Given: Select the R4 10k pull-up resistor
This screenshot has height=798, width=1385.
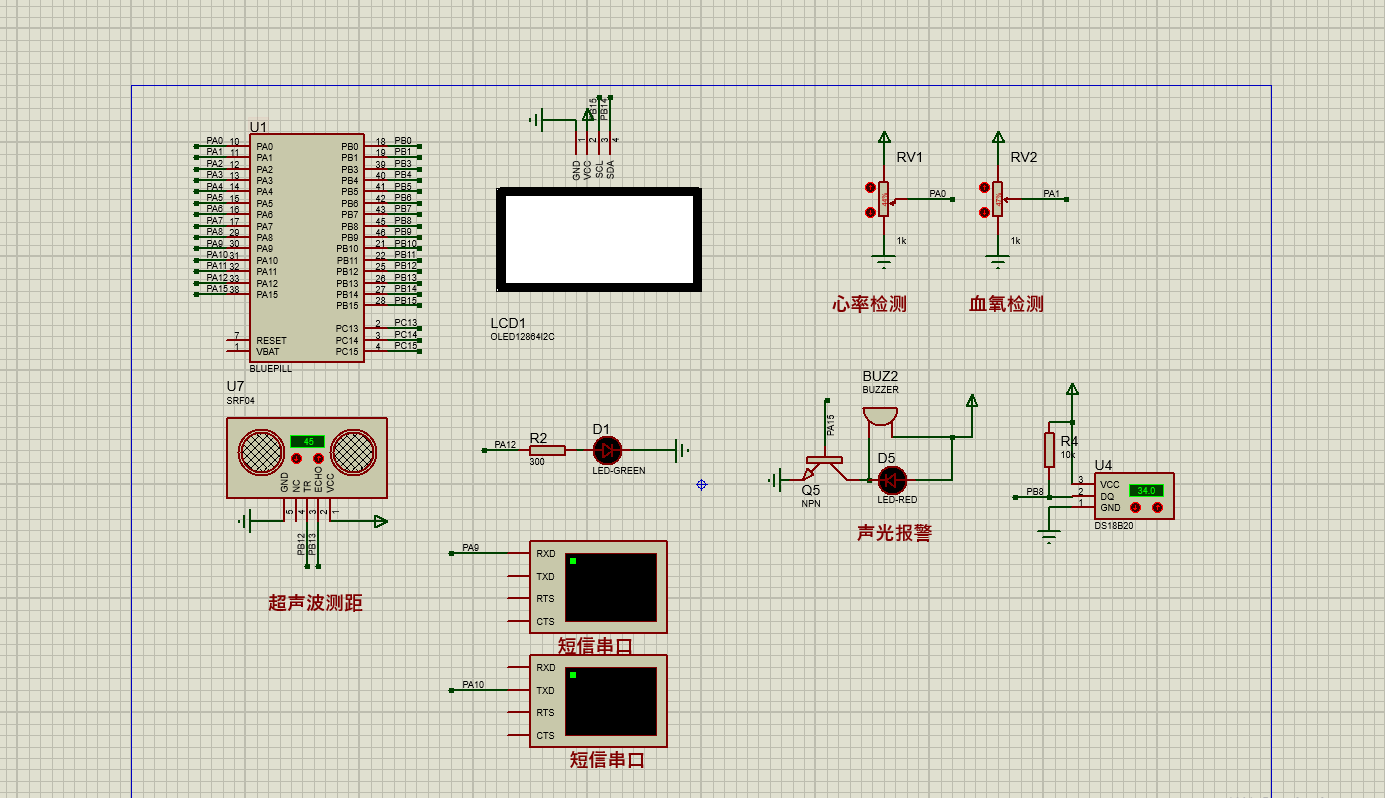Looking at the screenshot, I should click(x=1049, y=450).
